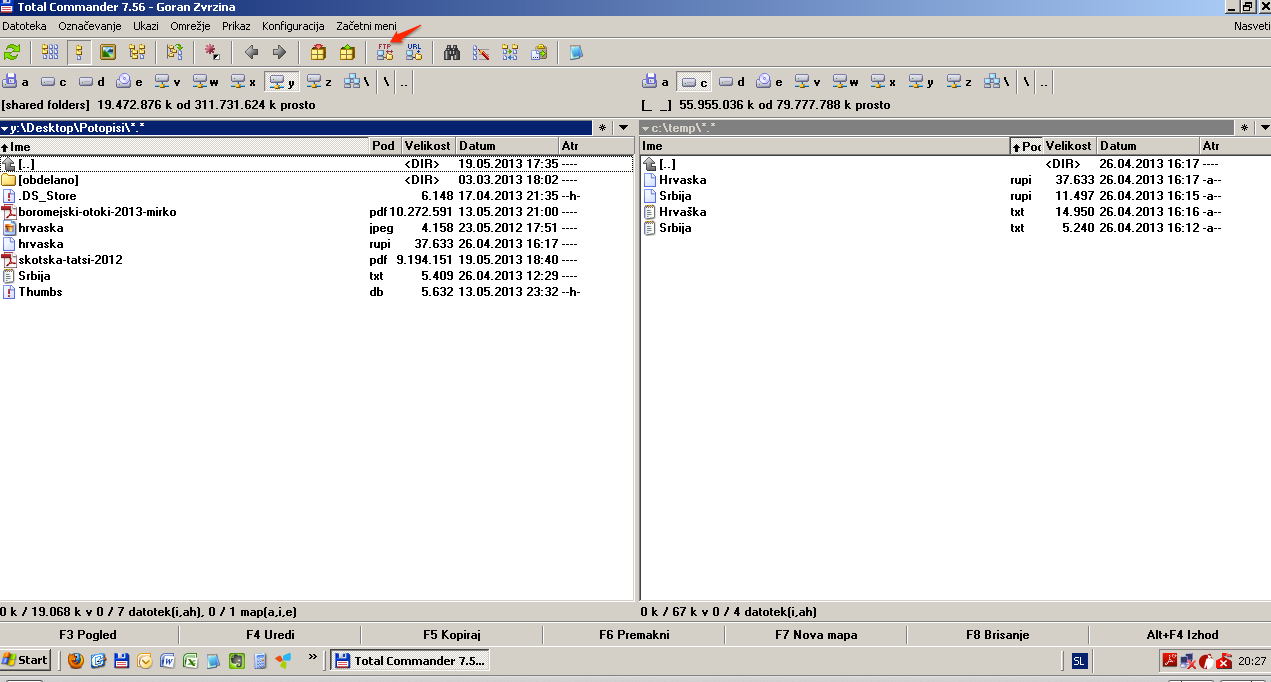Select drive c in the left drive bar

pyautogui.click(x=54, y=82)
